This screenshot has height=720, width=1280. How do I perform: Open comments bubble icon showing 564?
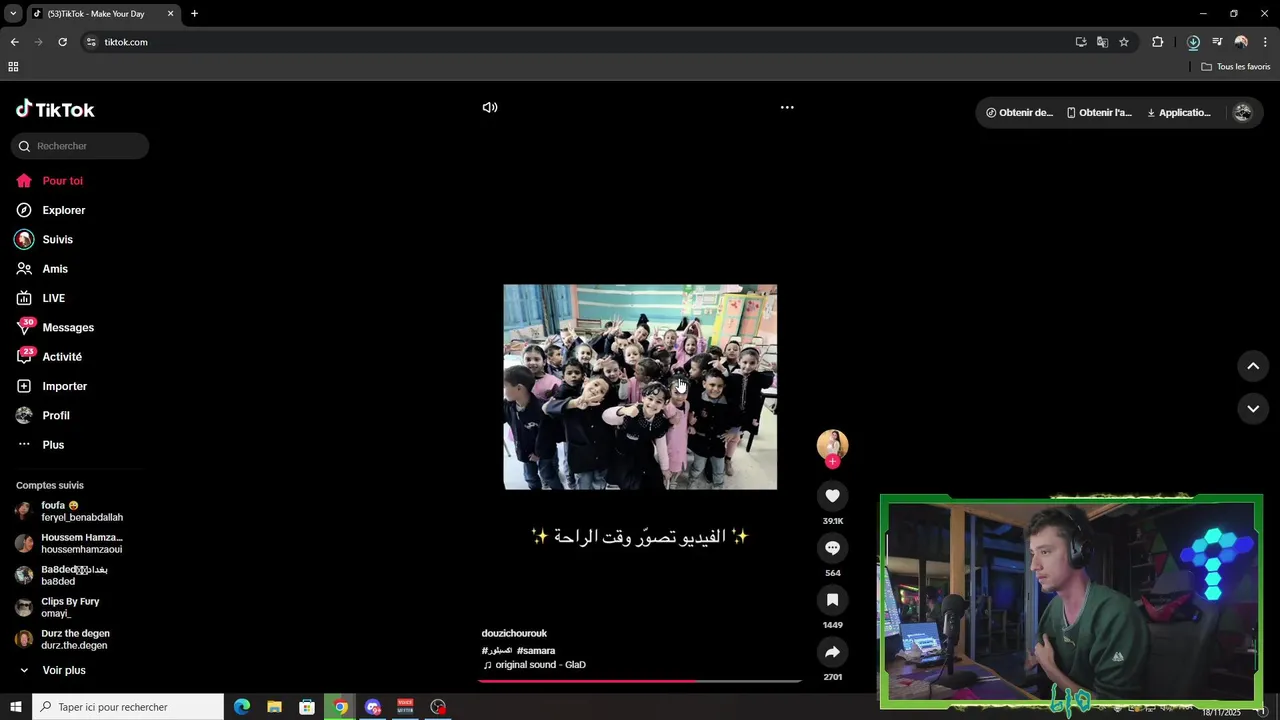pos(832,548)
